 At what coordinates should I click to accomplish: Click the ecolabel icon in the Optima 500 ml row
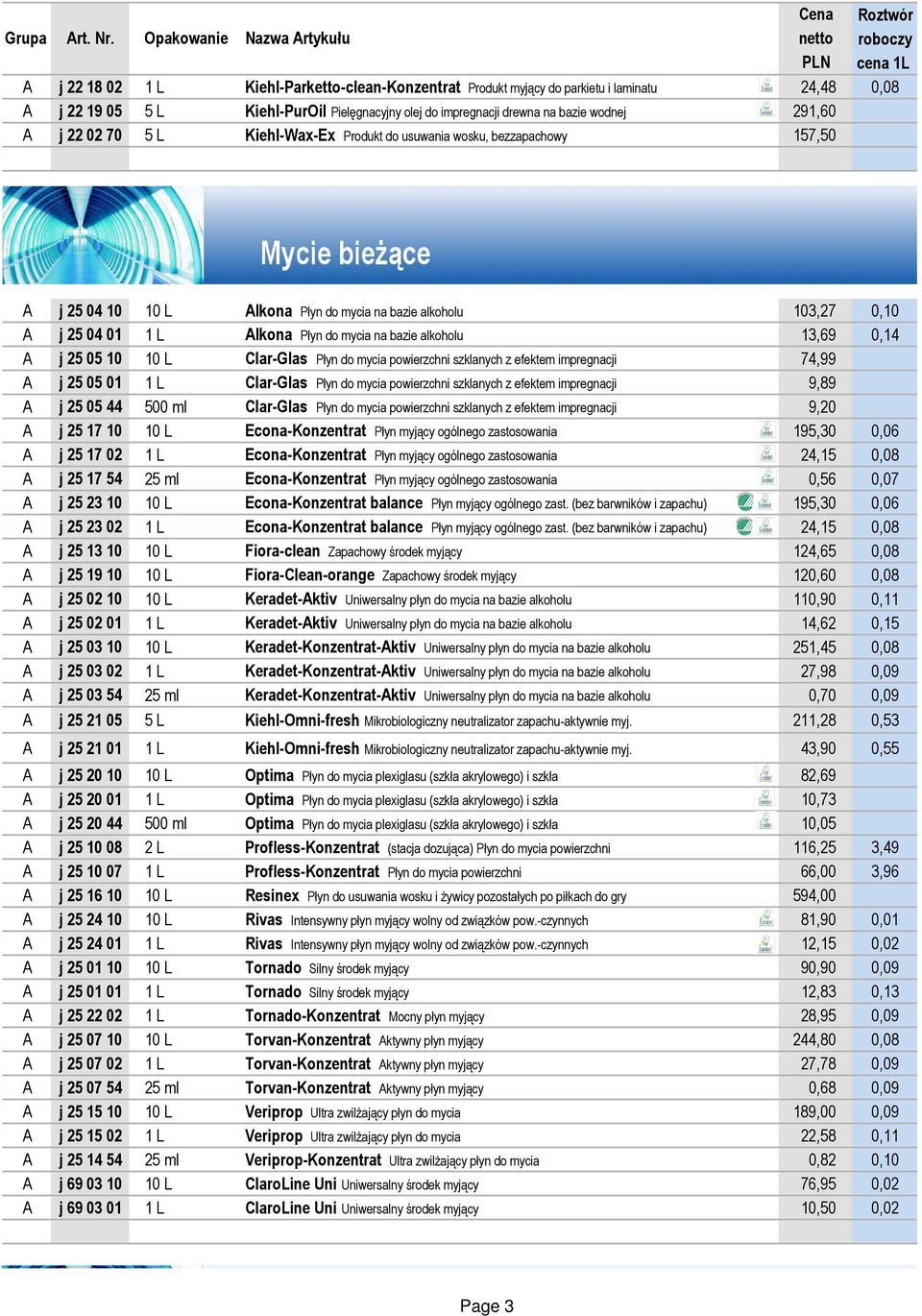[765, 822]
